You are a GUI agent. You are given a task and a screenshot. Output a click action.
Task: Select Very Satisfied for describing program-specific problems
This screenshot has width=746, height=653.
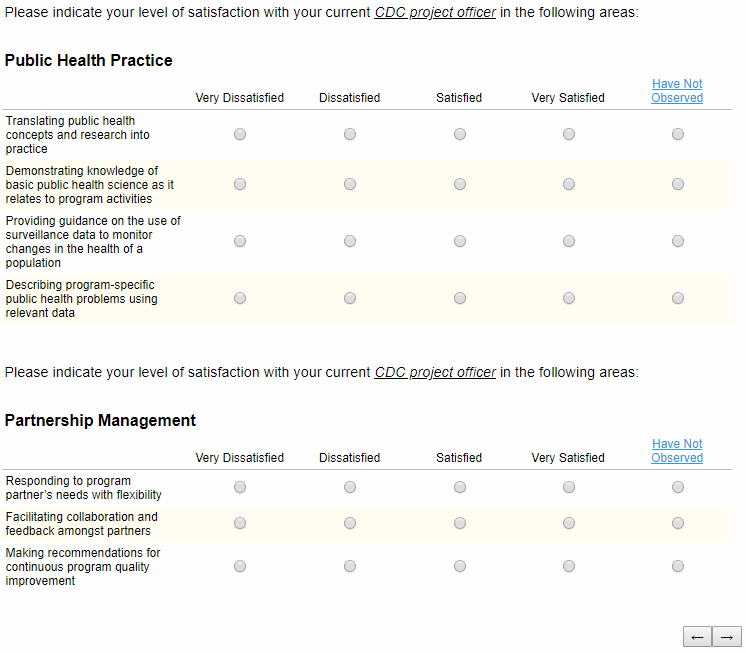[569, 298]
